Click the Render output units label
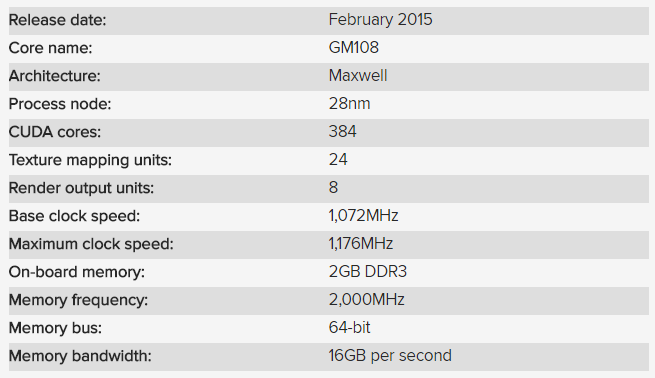Image resolution: width=655 pixels, height=378 pixels. [81, 188]
